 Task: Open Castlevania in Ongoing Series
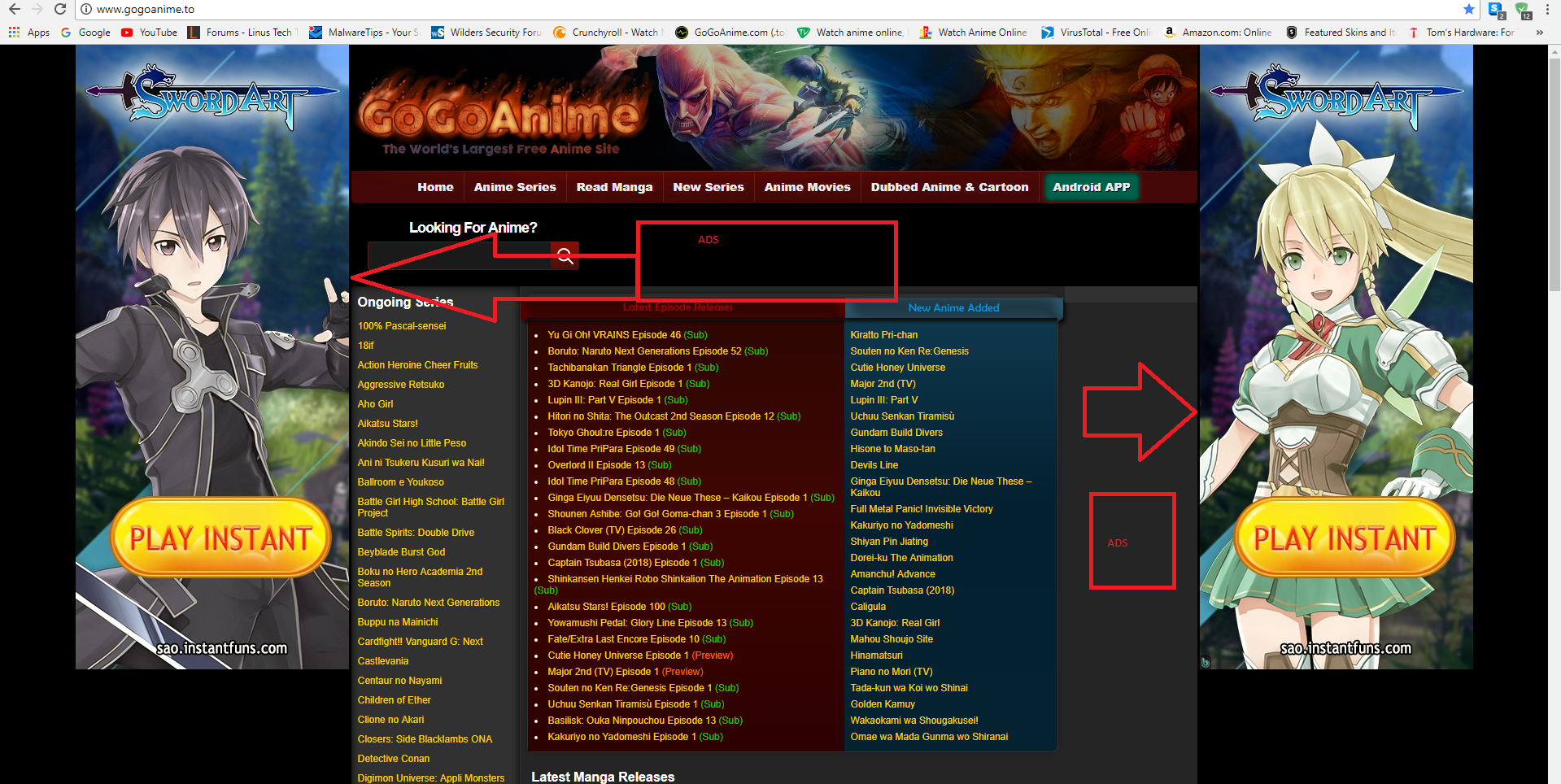tap(382, 661)
